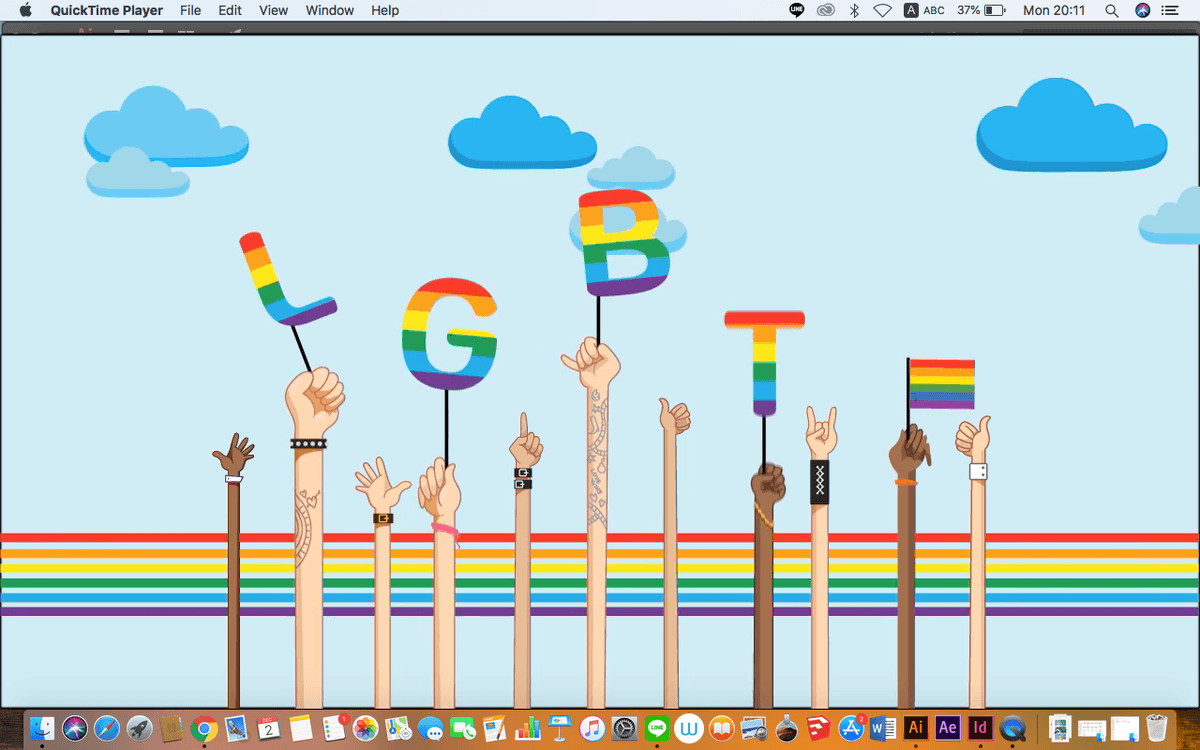Open Notes from the dock
This screenshot has width=1200, height=750.
(301, 728)
